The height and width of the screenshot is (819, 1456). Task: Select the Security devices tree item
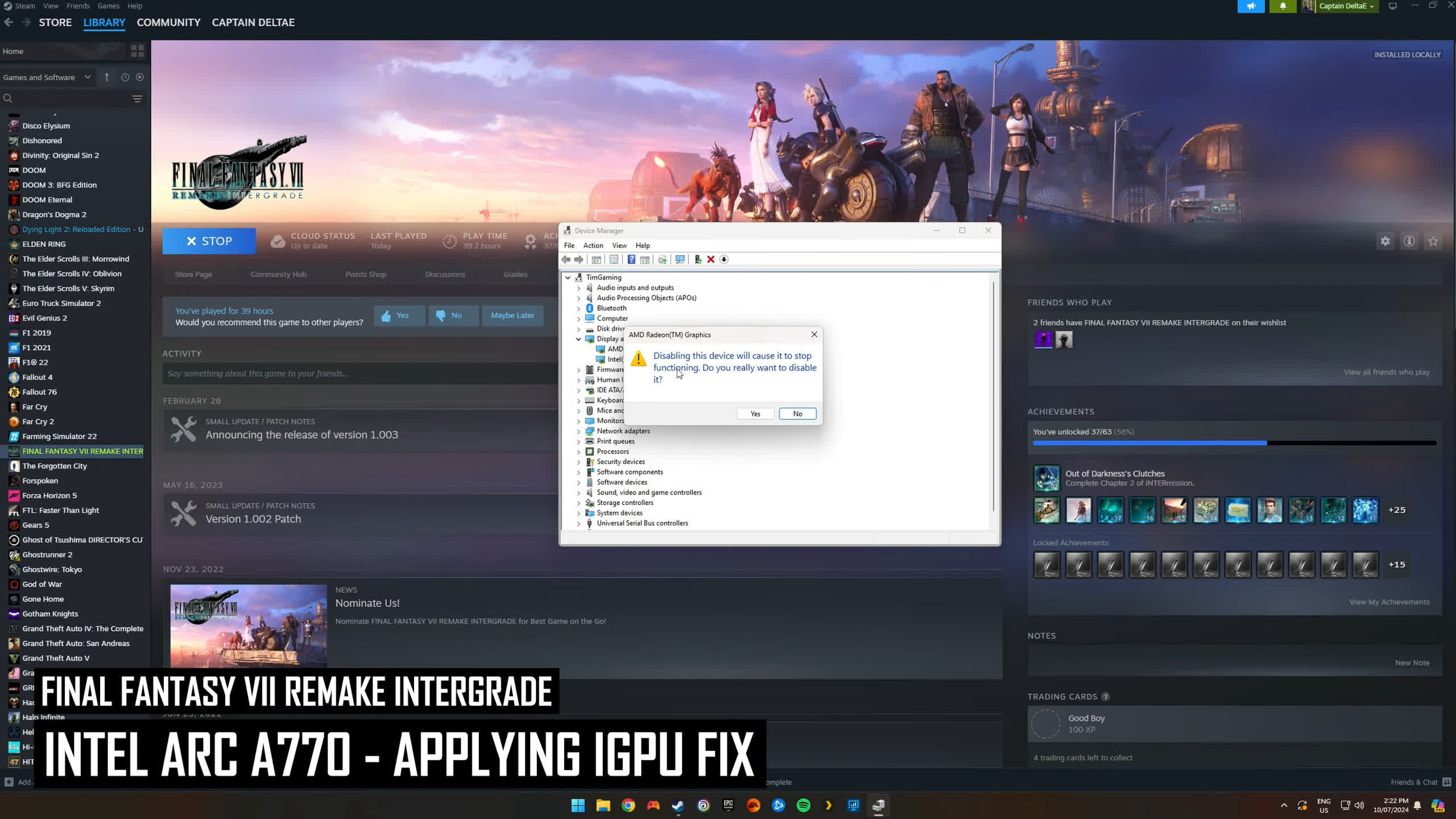(620, 462)
